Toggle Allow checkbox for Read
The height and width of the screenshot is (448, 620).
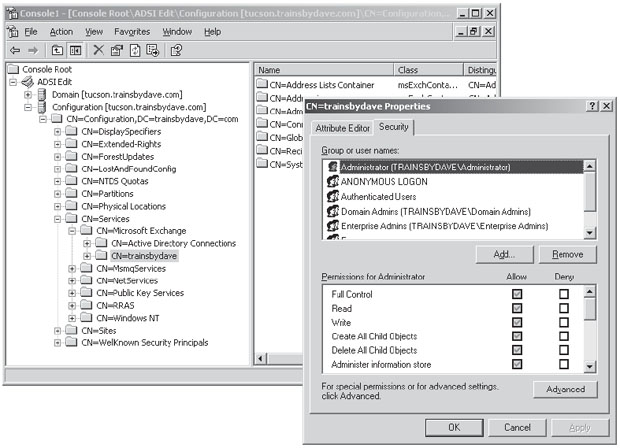point(517,308)
